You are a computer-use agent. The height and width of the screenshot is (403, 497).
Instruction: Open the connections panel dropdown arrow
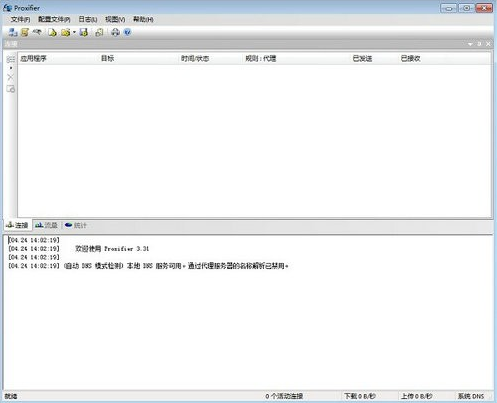pyautogui.click(x=470, y=44)
